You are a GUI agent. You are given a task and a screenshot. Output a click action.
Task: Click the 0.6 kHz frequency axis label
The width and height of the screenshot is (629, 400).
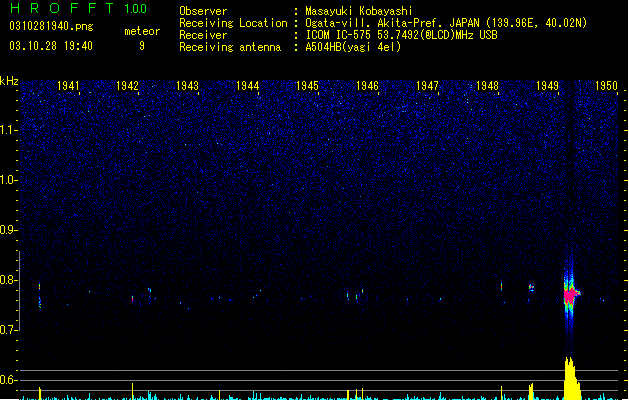pos(8,380)
